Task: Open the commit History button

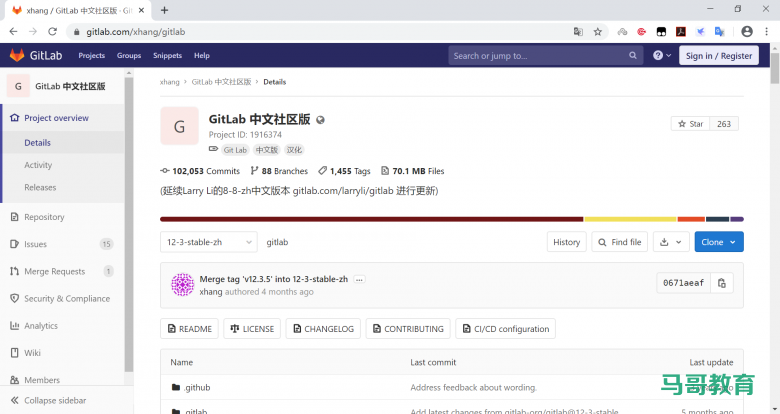Action: tap(566, 242)
